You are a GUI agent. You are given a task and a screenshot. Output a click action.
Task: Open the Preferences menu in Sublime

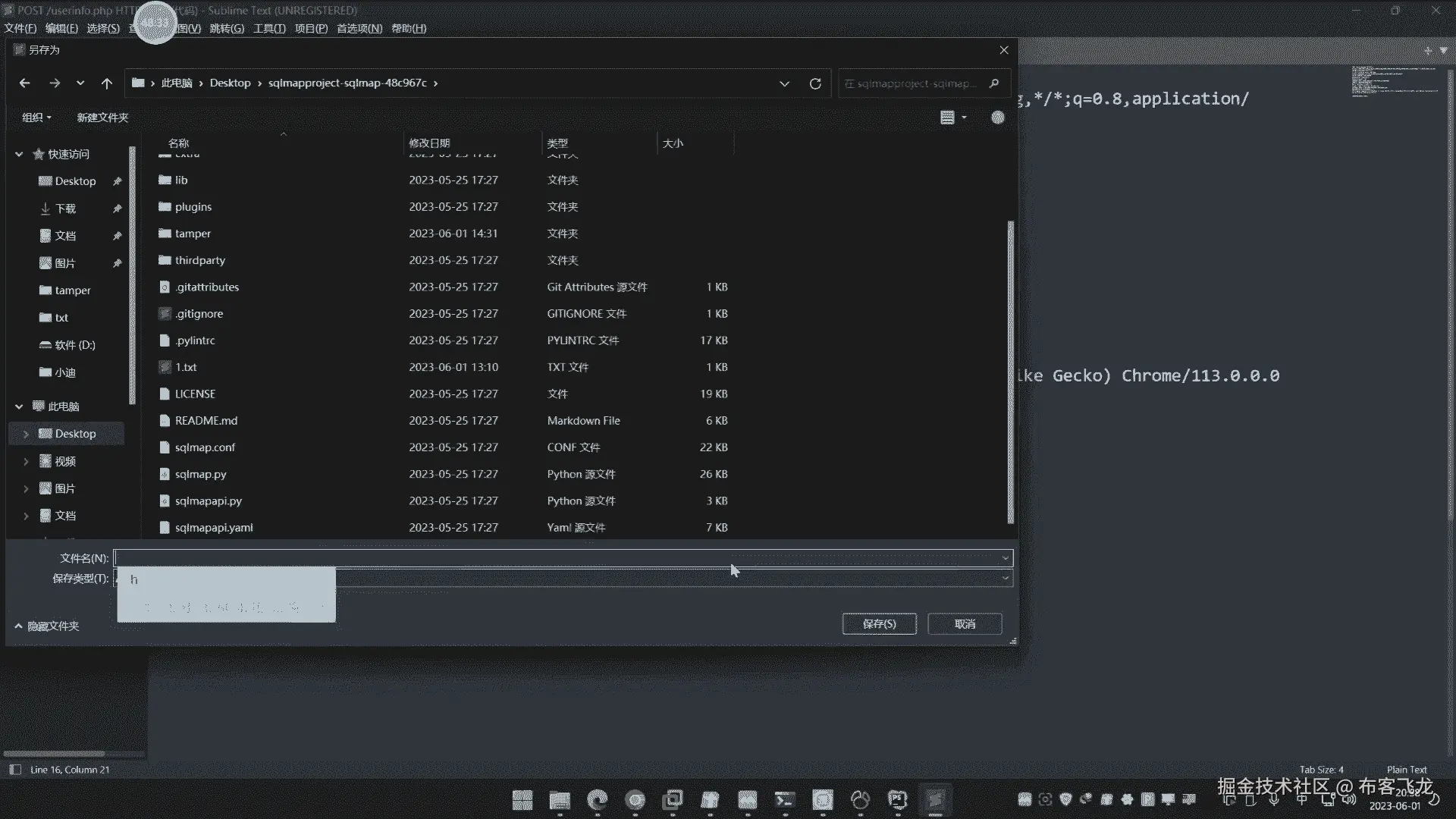pos(359,28)
